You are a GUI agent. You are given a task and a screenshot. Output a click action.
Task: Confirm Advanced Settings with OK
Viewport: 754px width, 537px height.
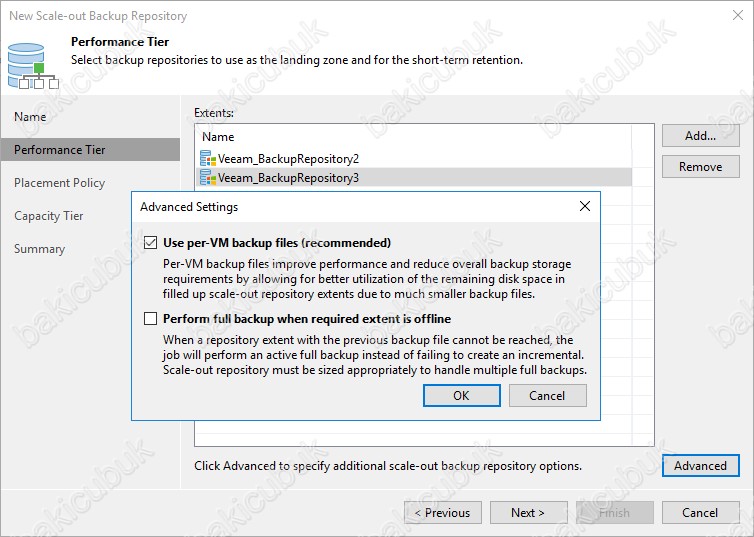pyautogui.click(x=462, y=395)
